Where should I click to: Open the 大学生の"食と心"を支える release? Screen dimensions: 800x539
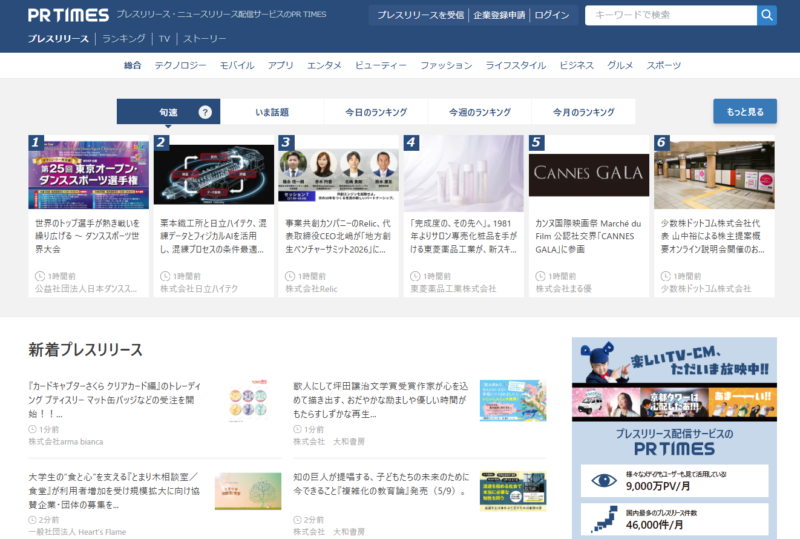pos(114,491)
